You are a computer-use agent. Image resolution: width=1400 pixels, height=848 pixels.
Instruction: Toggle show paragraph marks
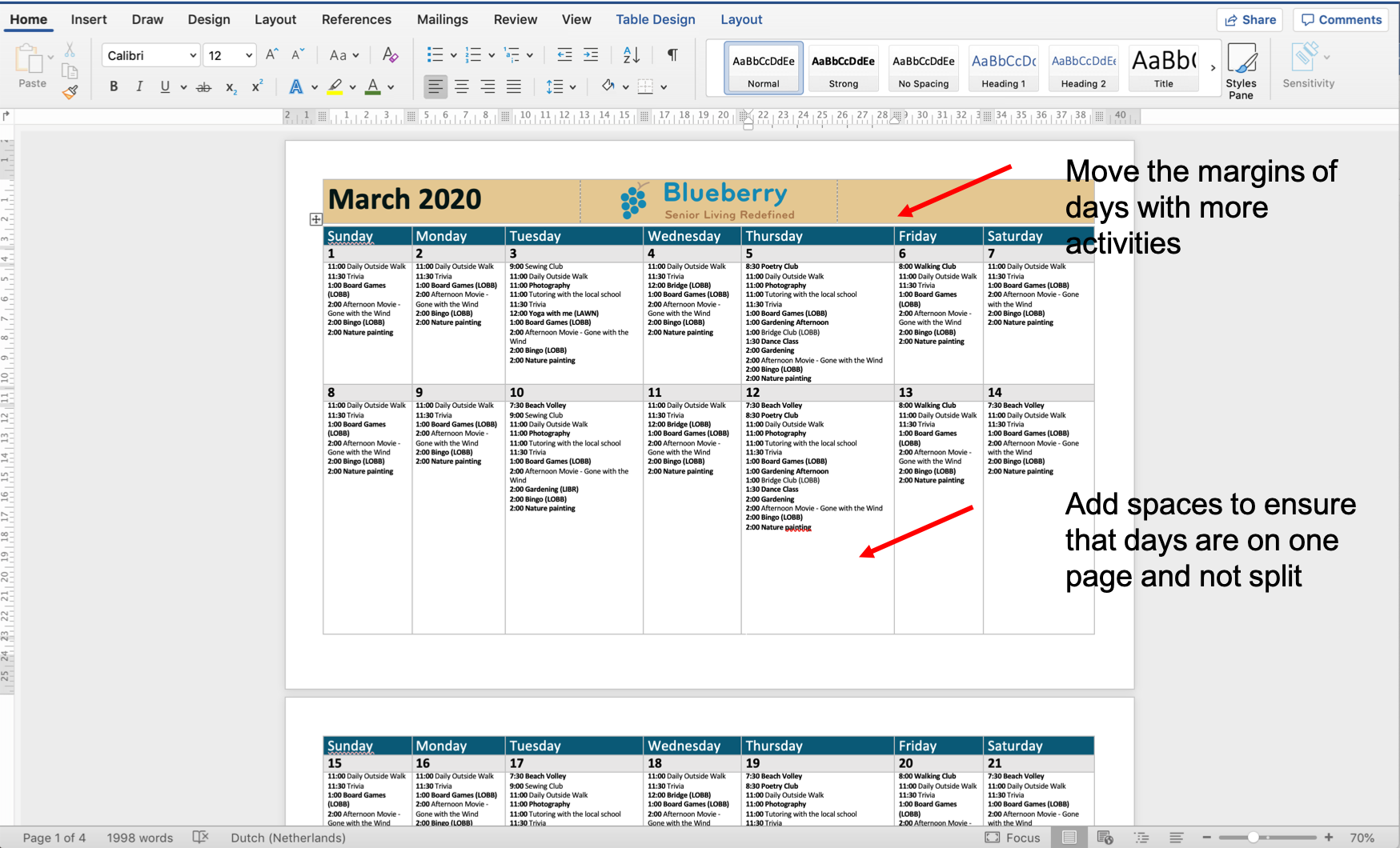tap(672, 54)
